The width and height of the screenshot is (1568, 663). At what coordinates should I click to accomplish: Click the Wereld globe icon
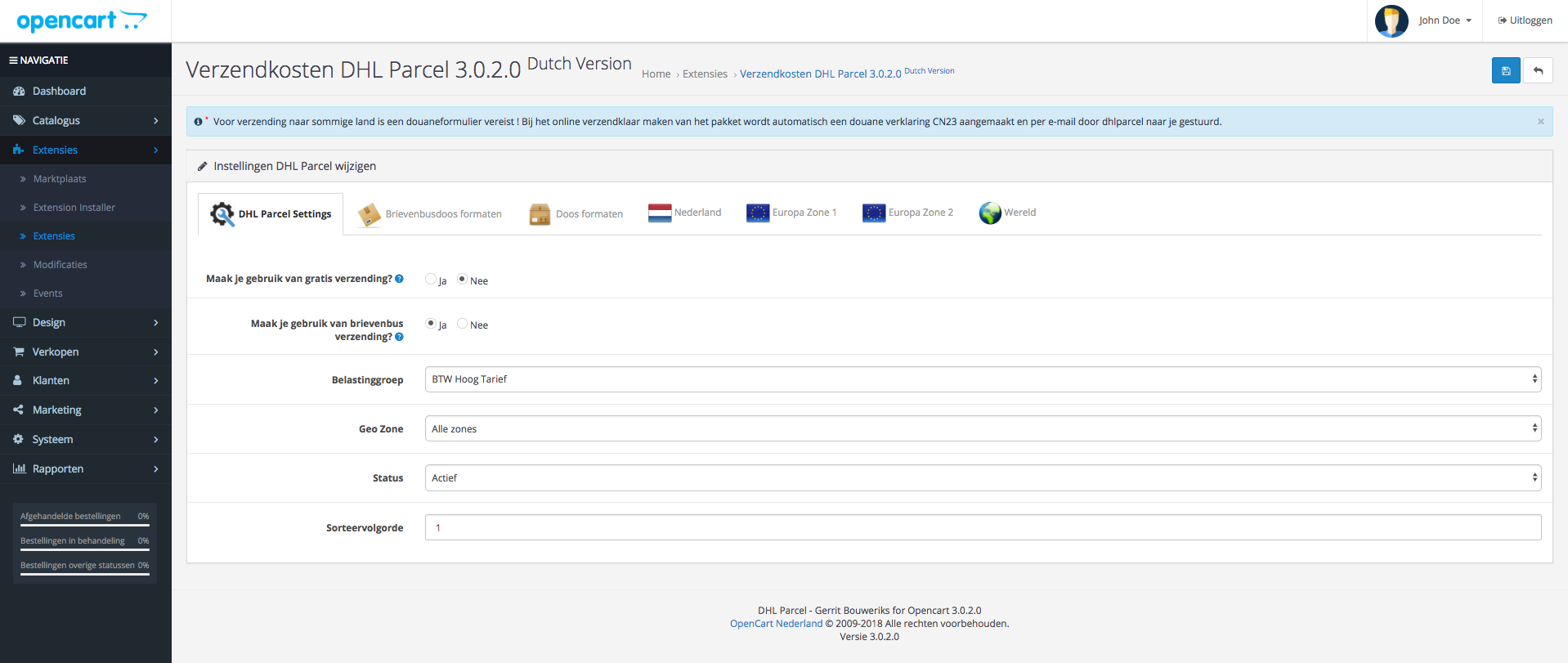pyautogui.click(x=990, y=213)
